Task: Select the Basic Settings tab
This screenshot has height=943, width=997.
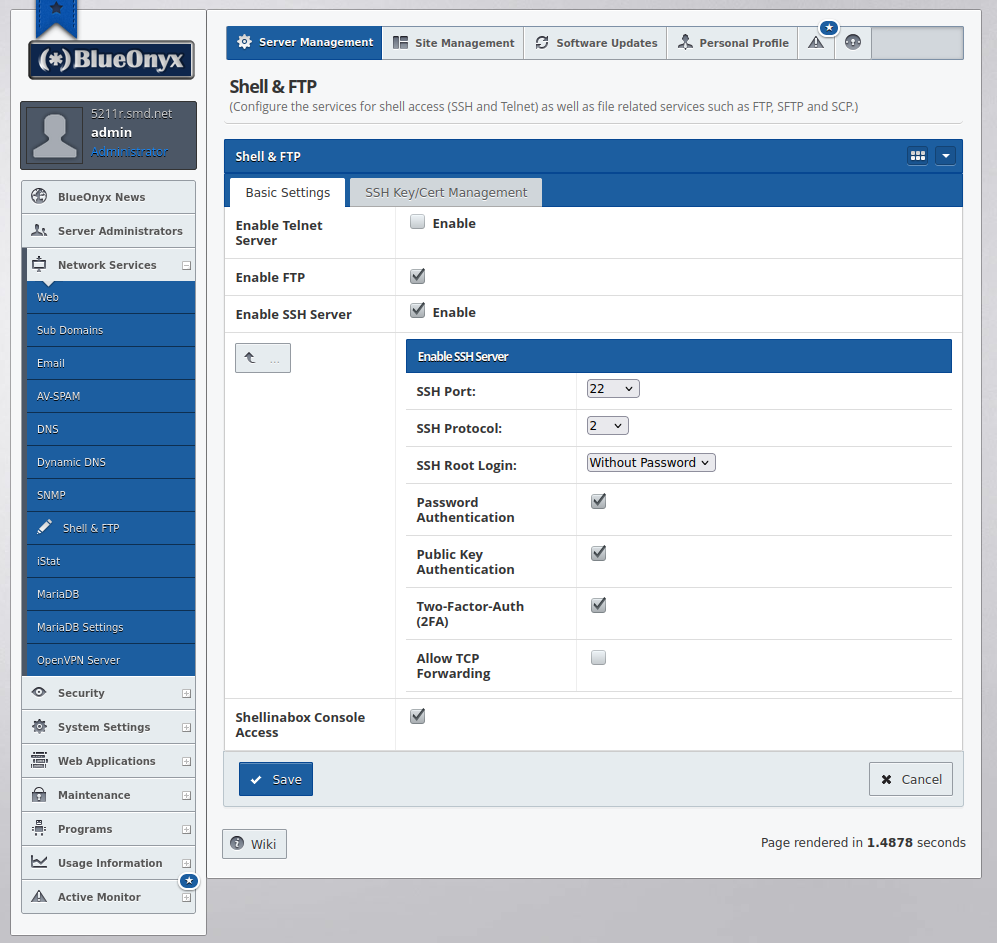Action: (x=287, y=193)
